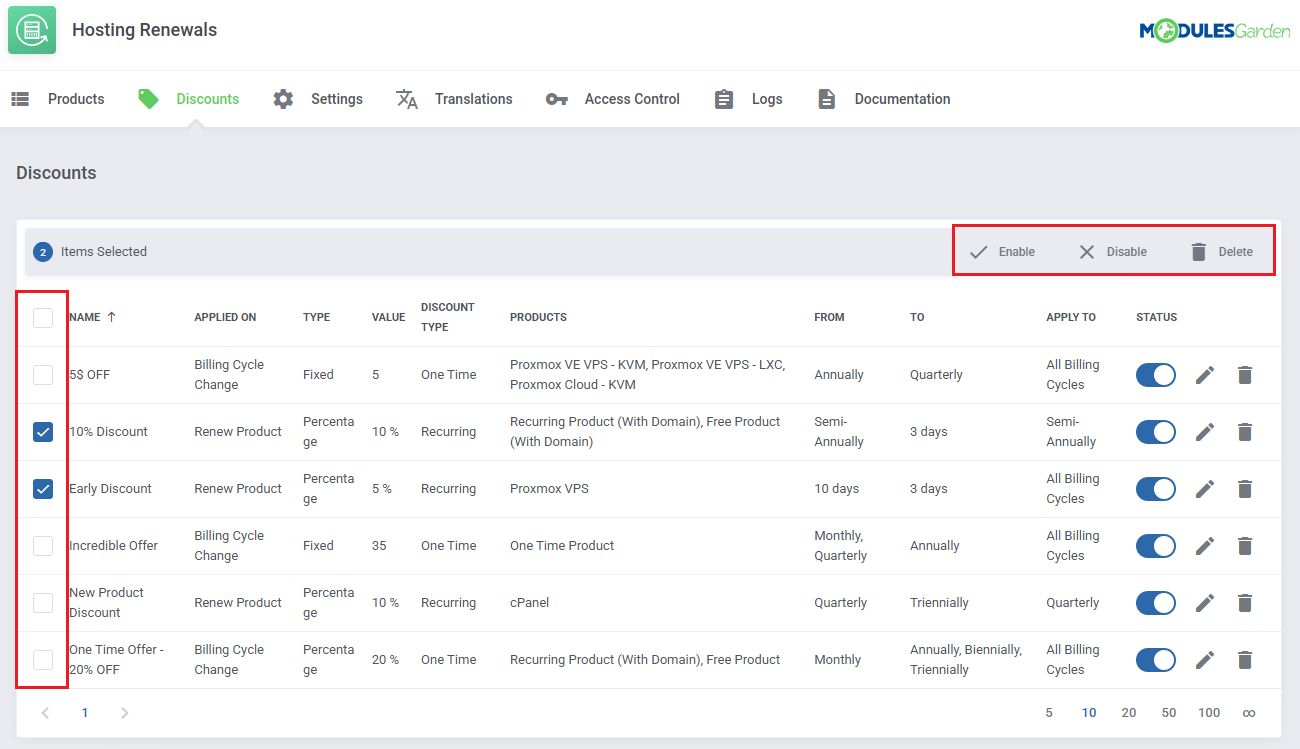
Task: Toggle status switch for Incredible Offer
Action: pos(1156,546)
